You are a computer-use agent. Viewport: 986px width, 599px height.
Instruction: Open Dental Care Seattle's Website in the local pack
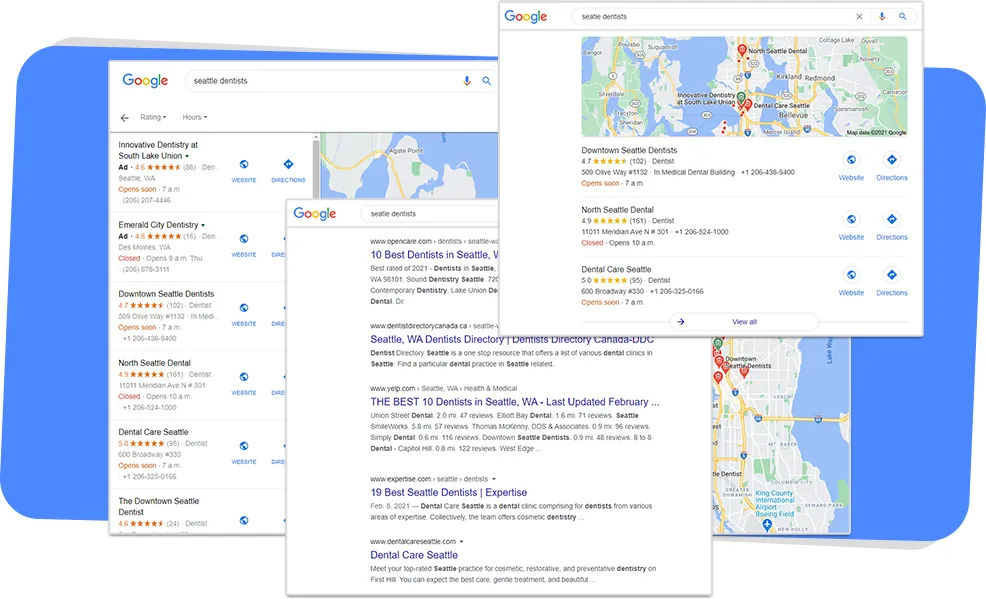coord(851,275)
